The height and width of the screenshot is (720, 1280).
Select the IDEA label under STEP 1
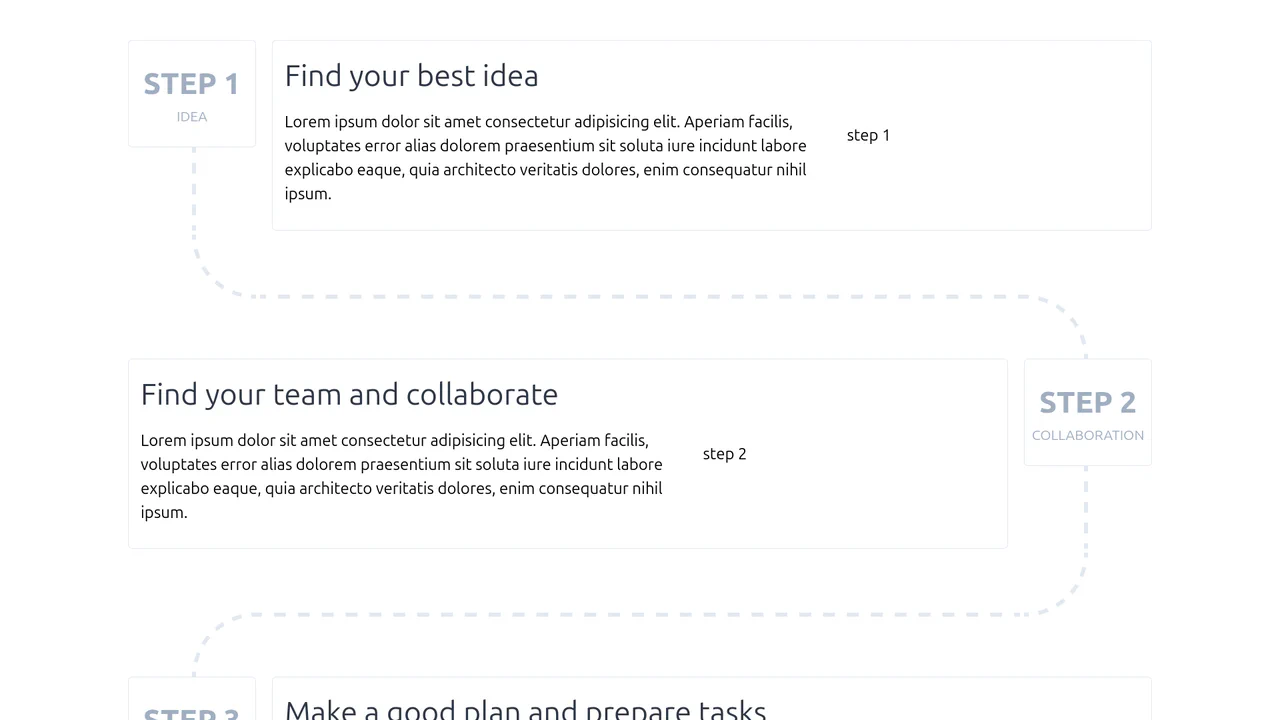pos(192,117)
